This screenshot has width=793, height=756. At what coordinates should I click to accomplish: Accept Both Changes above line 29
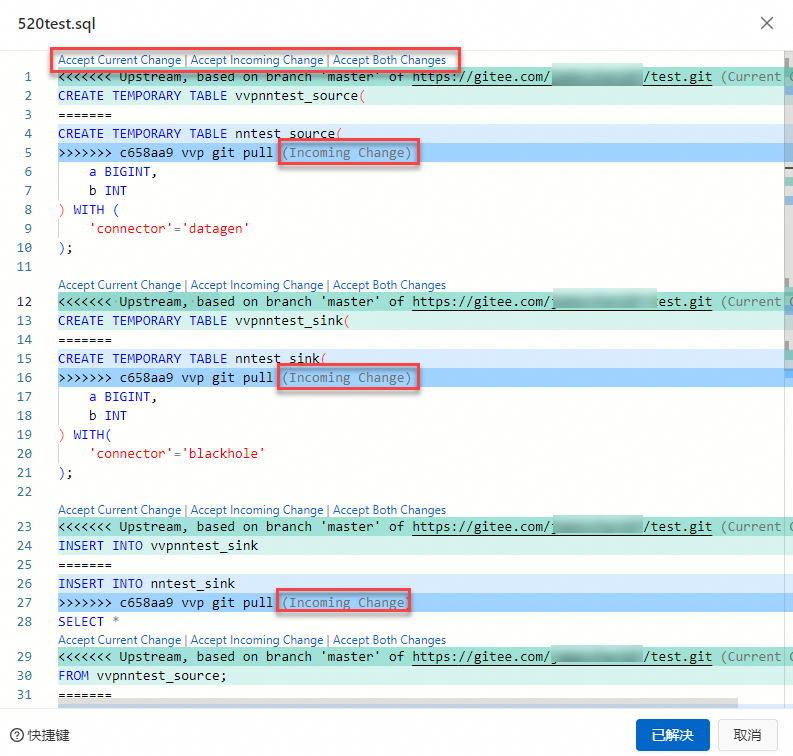389,640
